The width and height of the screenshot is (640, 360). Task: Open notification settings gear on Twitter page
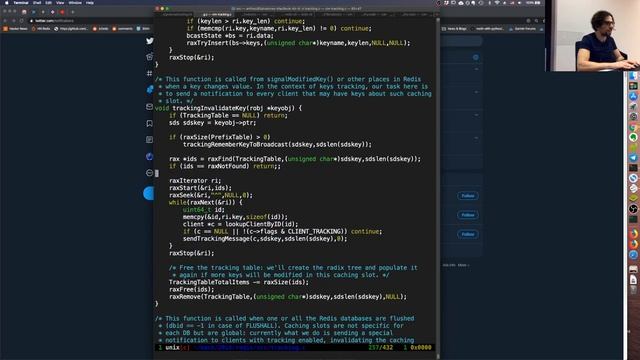pyautogui.click(x=476, y=57)
